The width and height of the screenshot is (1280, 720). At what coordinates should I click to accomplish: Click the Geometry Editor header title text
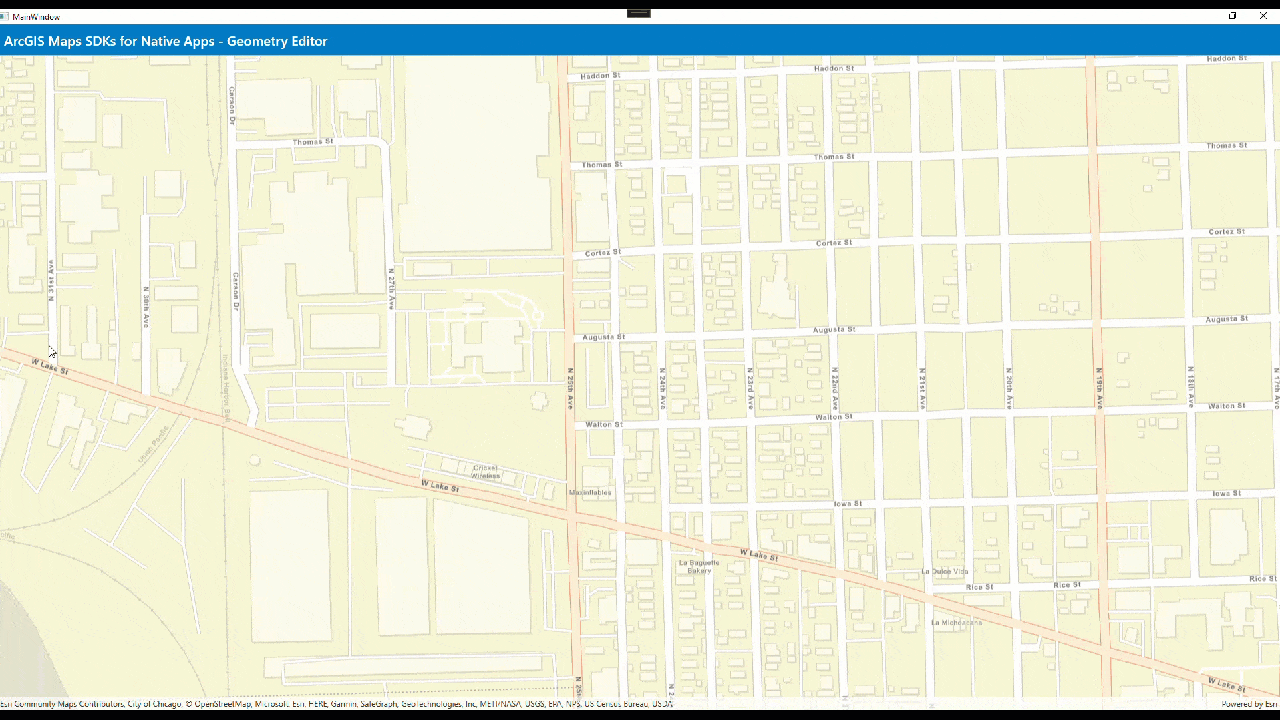(166, 41)
